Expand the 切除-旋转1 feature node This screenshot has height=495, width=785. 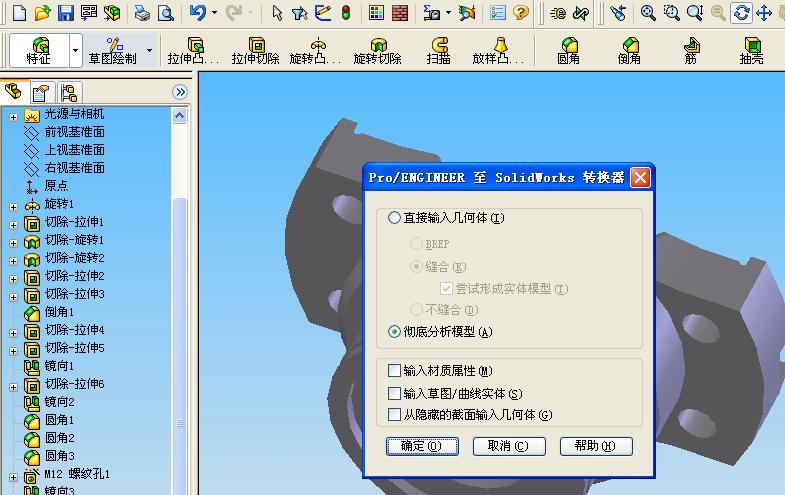(x=14, y=243)
